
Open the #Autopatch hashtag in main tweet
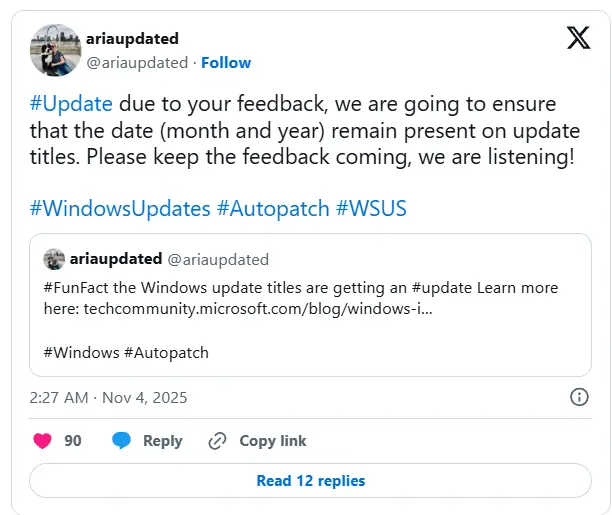click(273, 209)
